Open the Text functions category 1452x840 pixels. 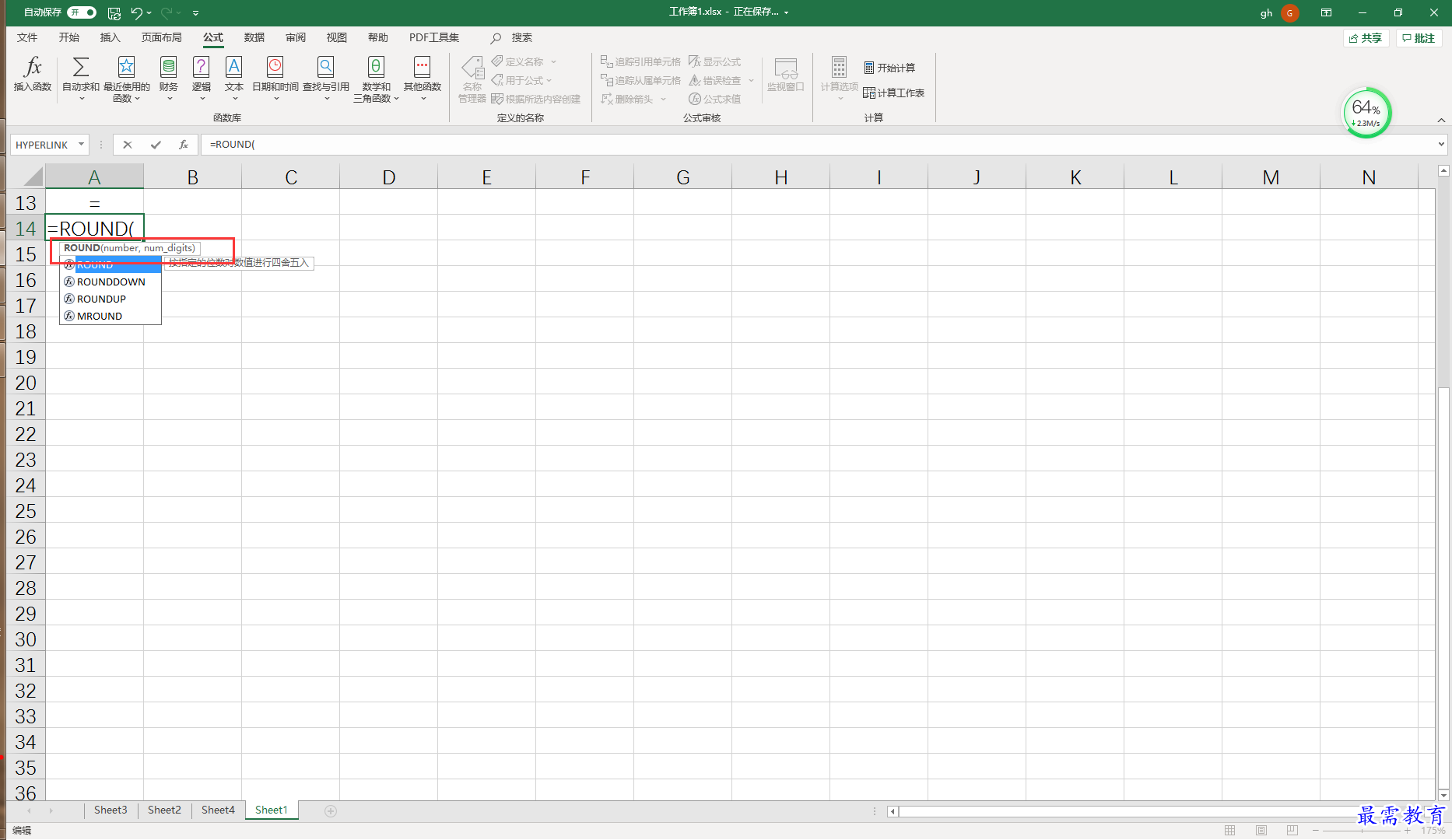[234, 77]
